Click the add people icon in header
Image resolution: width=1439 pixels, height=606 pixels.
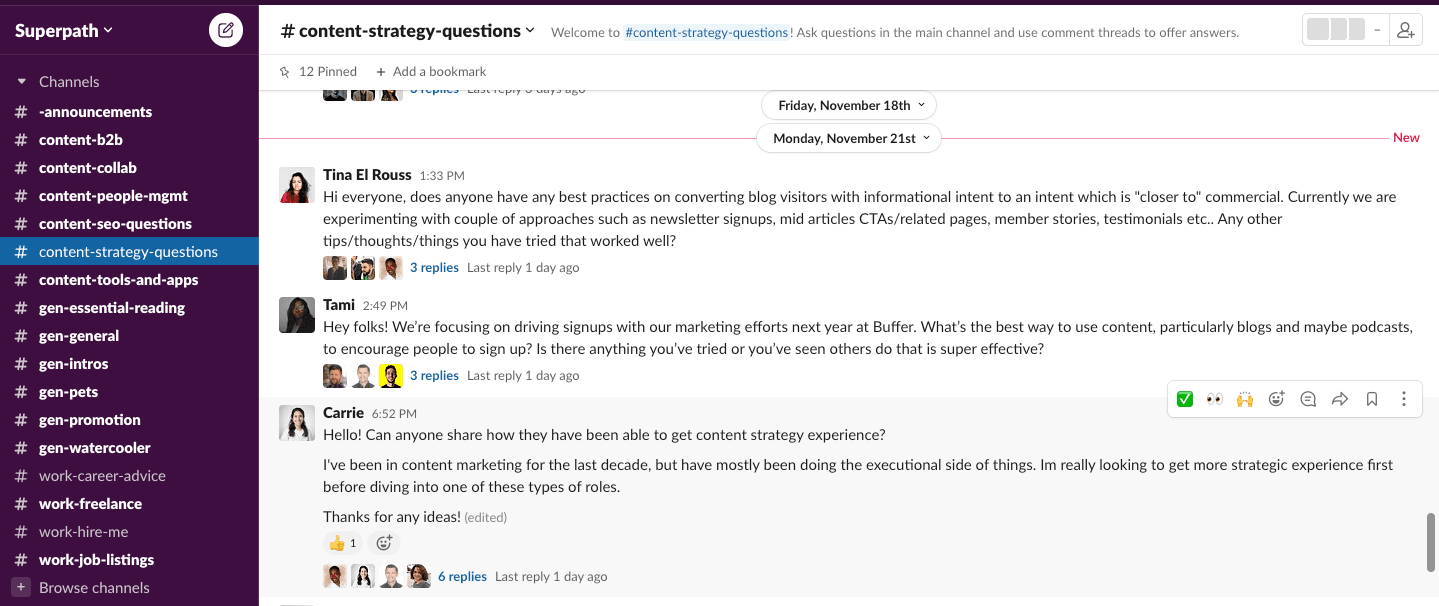coord(1406,31)
